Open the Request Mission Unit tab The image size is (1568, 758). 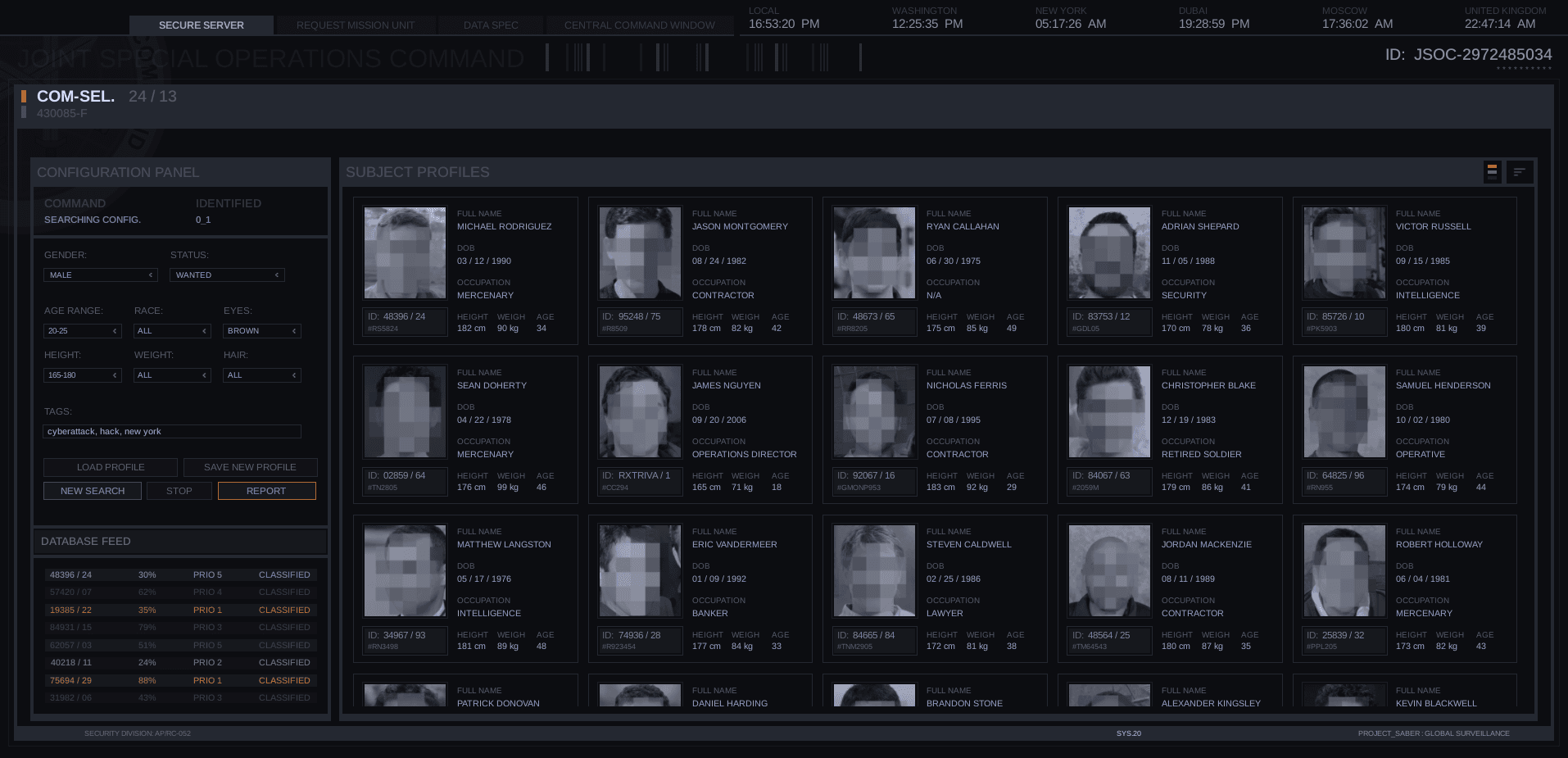(356, 25)
